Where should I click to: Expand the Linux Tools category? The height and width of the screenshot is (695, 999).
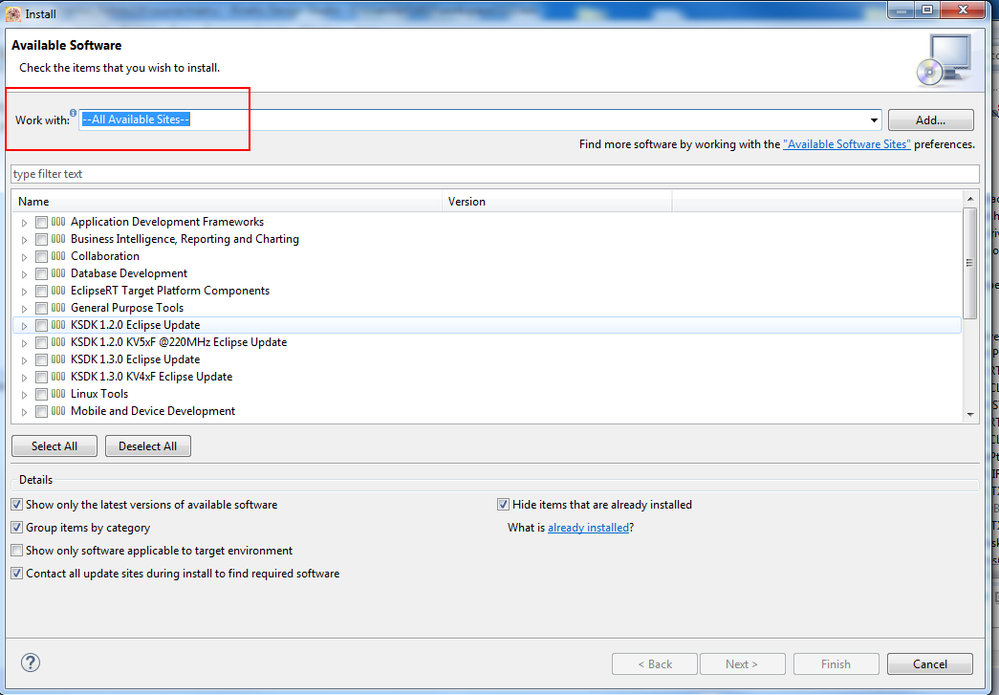(24, 395)
